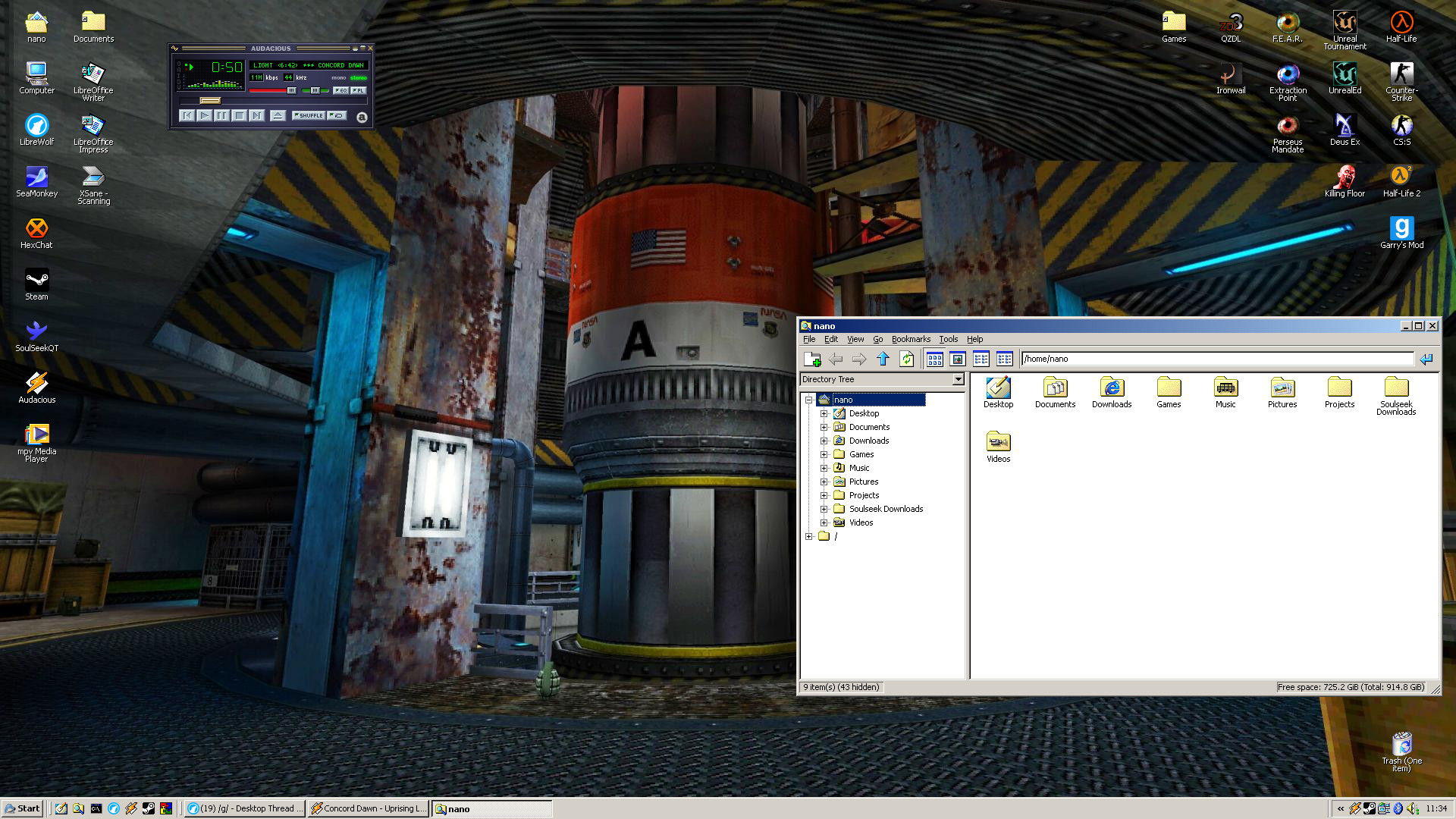
Task: Launch Half-Life desktop shortcut
Action: click(1401, 27)
